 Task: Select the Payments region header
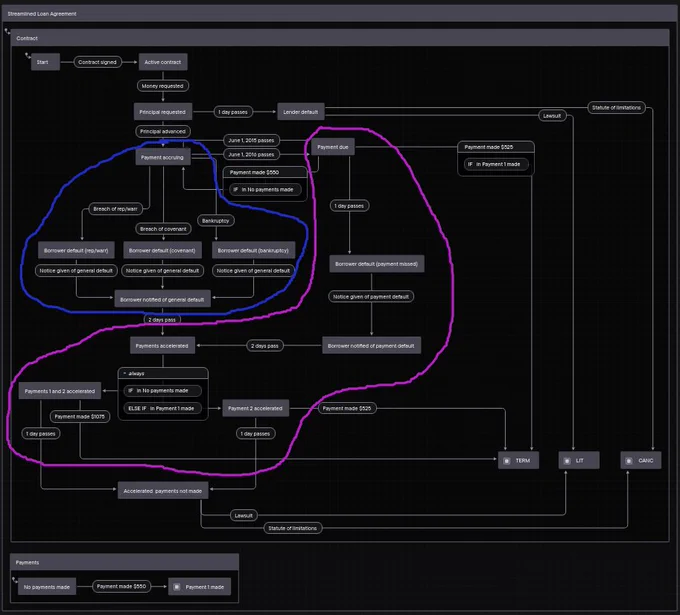124,563
